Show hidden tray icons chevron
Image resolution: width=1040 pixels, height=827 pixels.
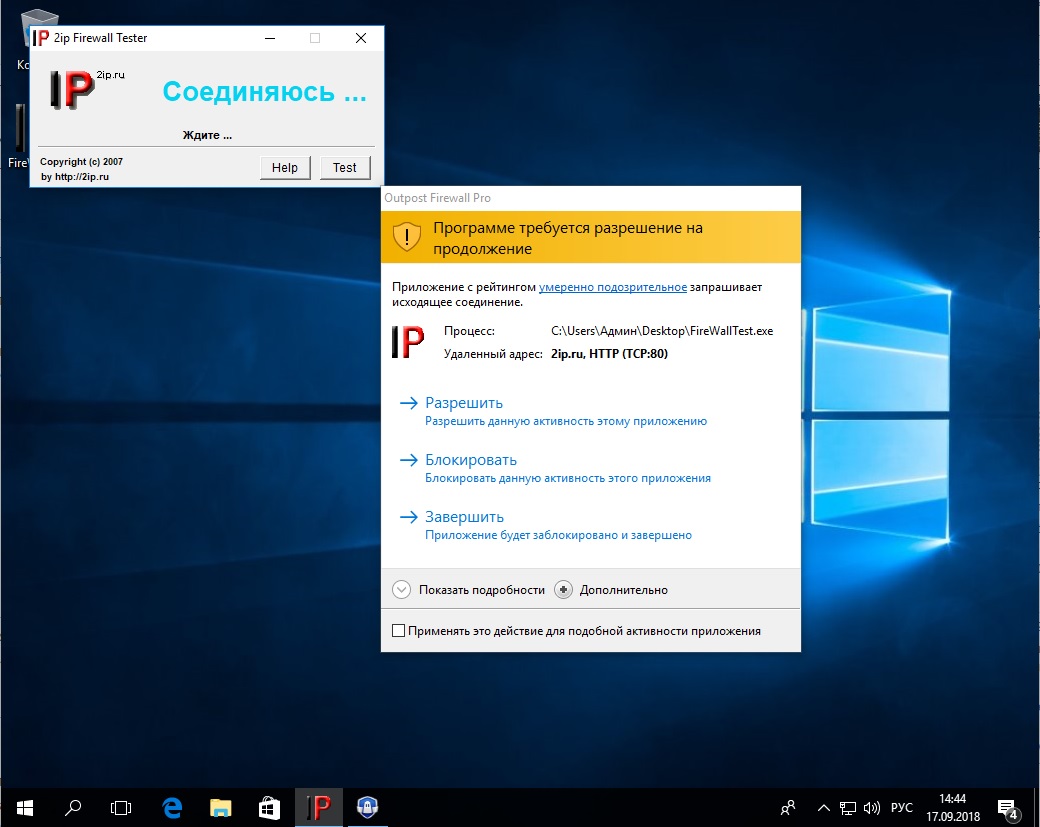824,808
